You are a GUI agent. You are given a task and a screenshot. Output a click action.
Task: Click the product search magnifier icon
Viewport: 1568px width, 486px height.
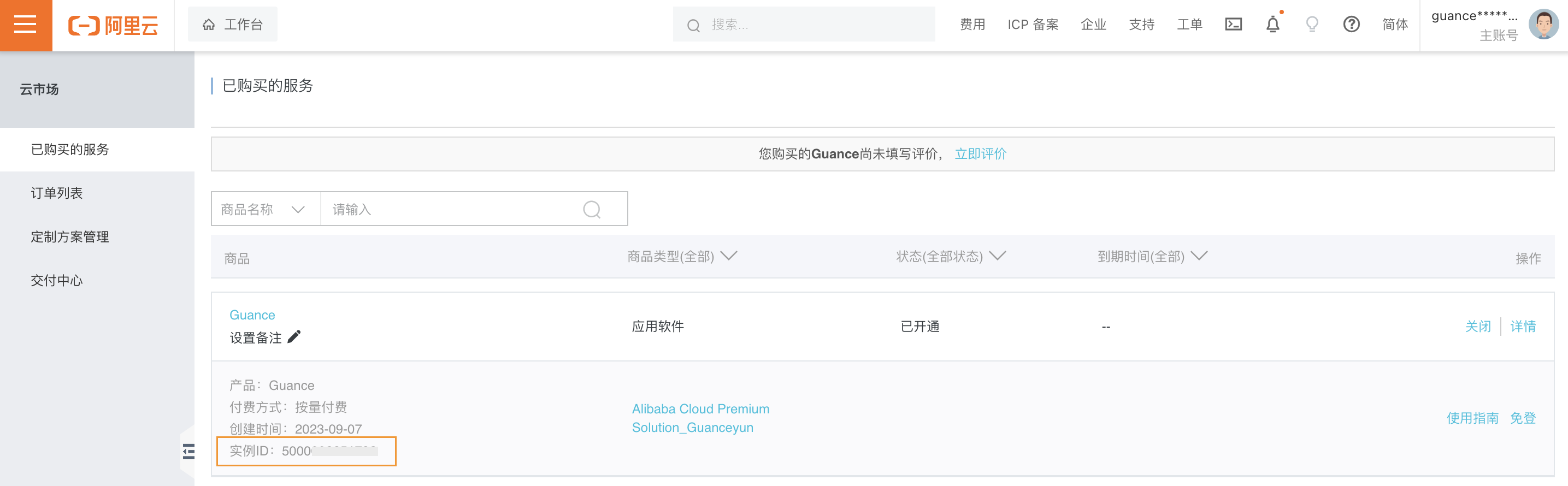click(x=592, y=209)
